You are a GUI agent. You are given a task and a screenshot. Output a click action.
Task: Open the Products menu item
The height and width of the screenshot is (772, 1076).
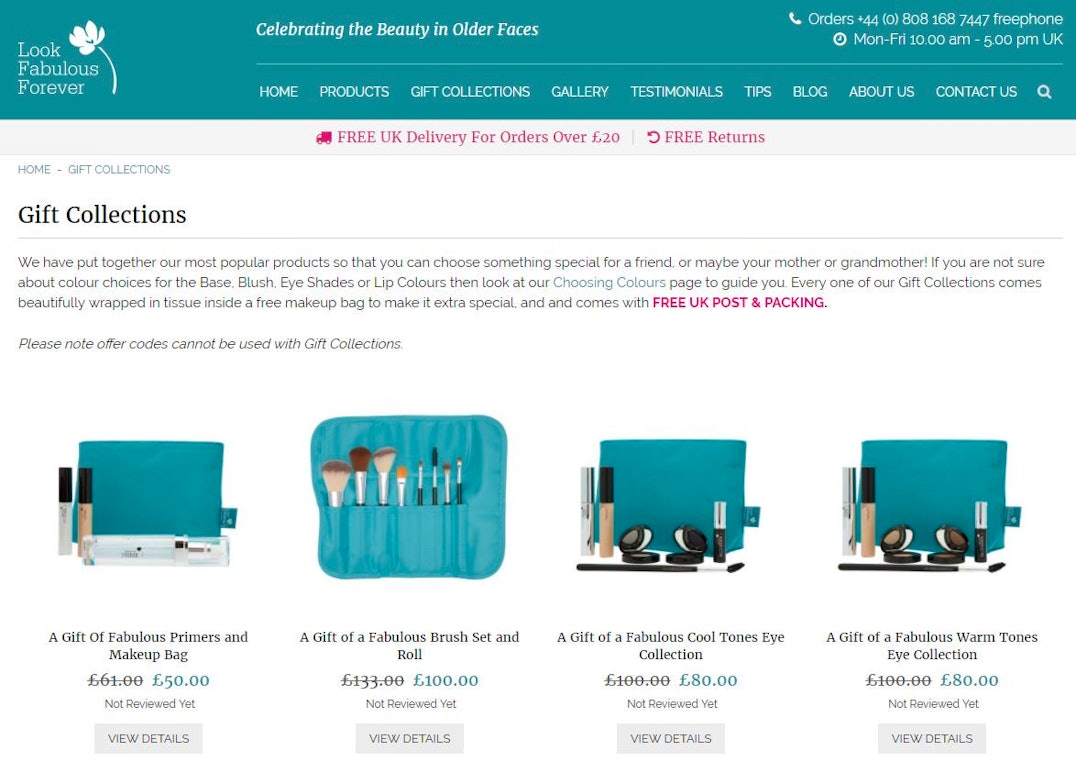click(354, 92)
